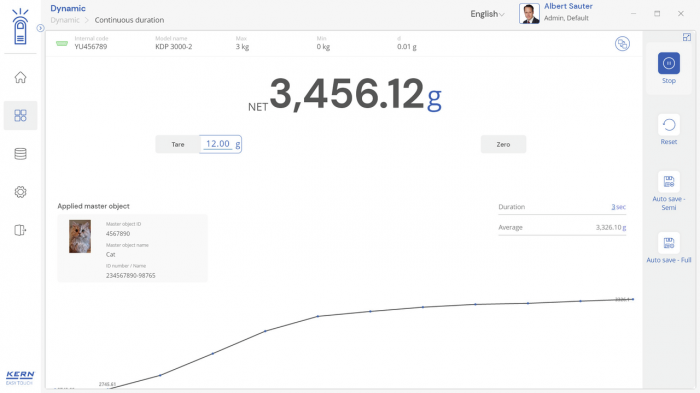Toggle fullscreen expand icon at top right
The height and width of the screenshot is (393, 700).
[x=687, y=38]
